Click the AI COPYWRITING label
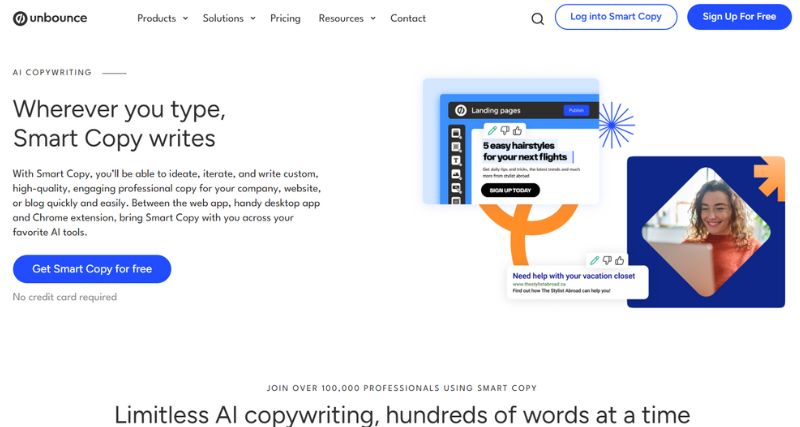The width and height of the screenshot is (800, 427). pos(52,72)
